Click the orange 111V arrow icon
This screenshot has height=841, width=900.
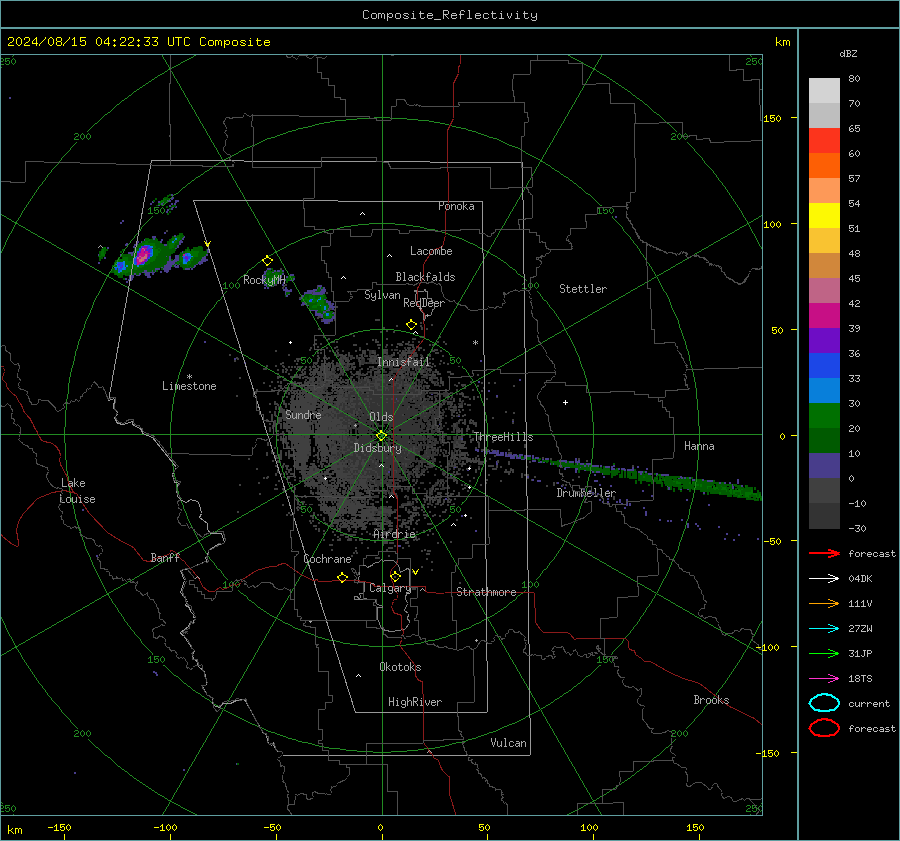tap(824, 603)
